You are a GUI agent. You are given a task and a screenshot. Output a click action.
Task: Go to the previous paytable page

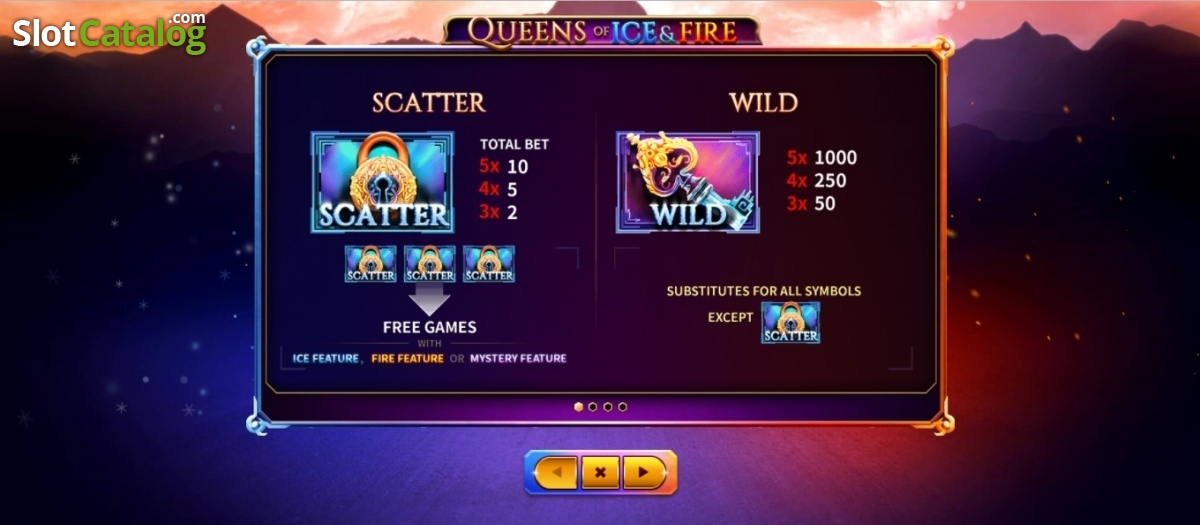pyautogui.click(x=555, y=472)
